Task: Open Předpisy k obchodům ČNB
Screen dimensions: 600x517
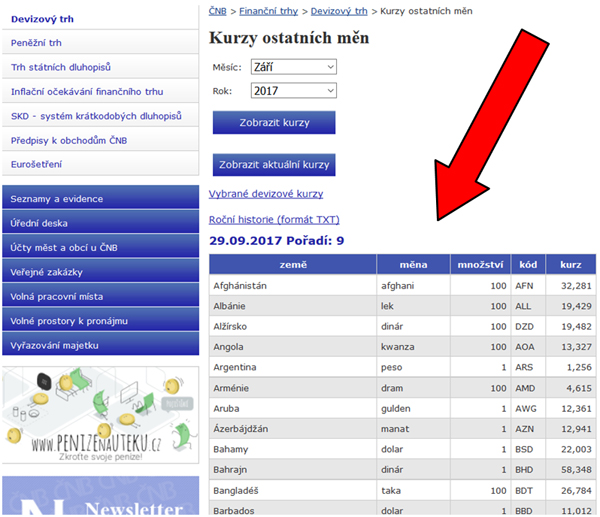Action: [69, 140]
